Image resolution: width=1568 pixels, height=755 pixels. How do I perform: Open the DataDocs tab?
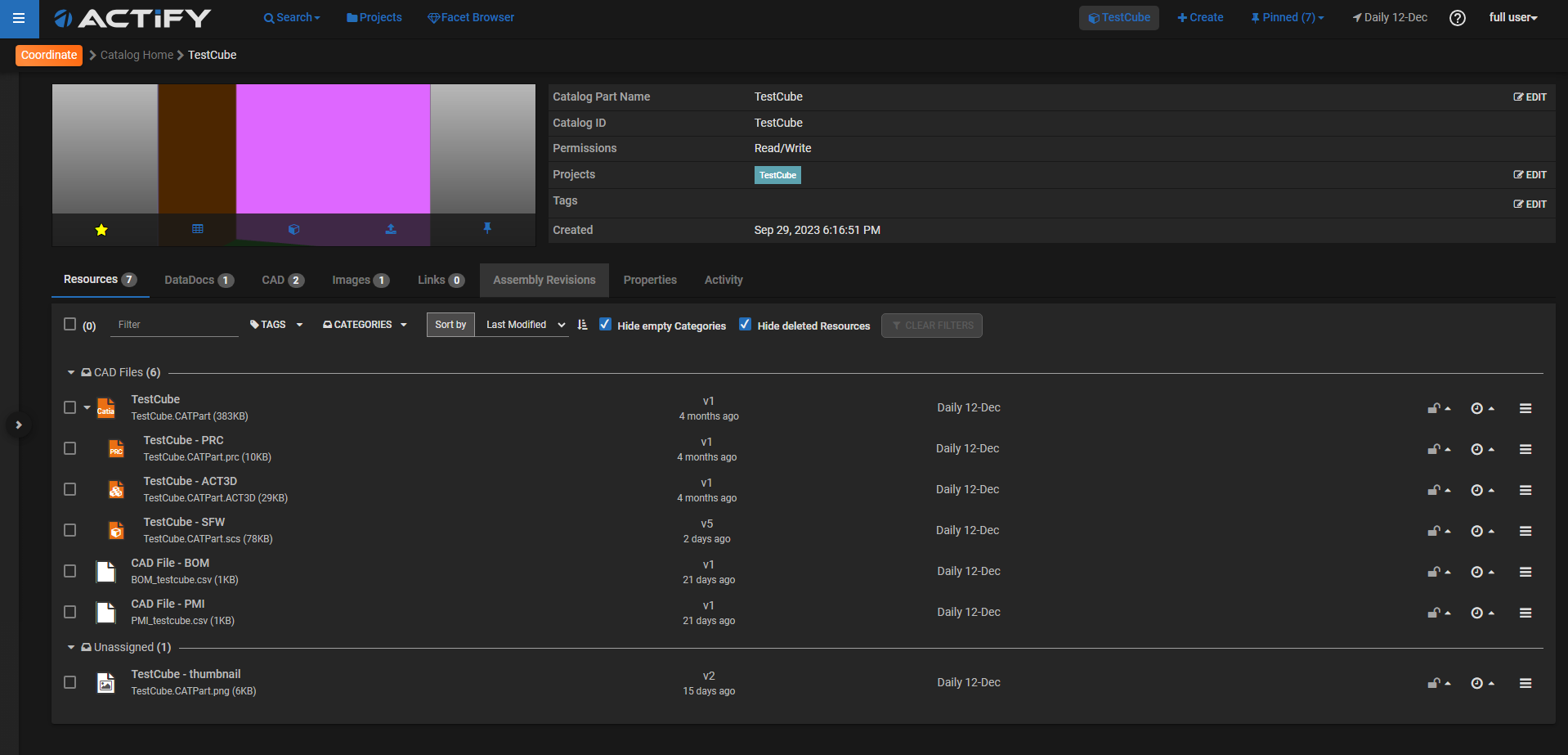[x=199, y=280]
